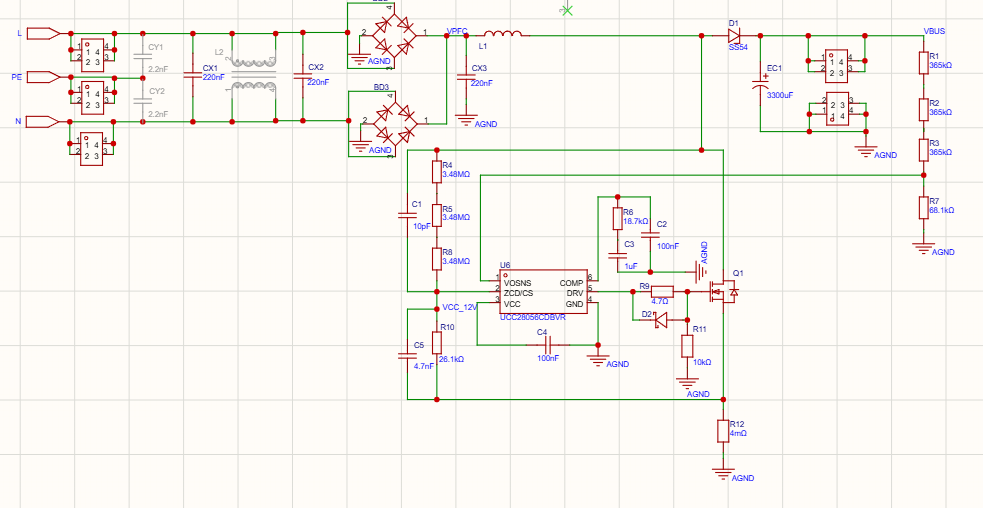Select the CX1 220nF capacitor
This screenshot has width=983, height=508.
coord(192,76)
